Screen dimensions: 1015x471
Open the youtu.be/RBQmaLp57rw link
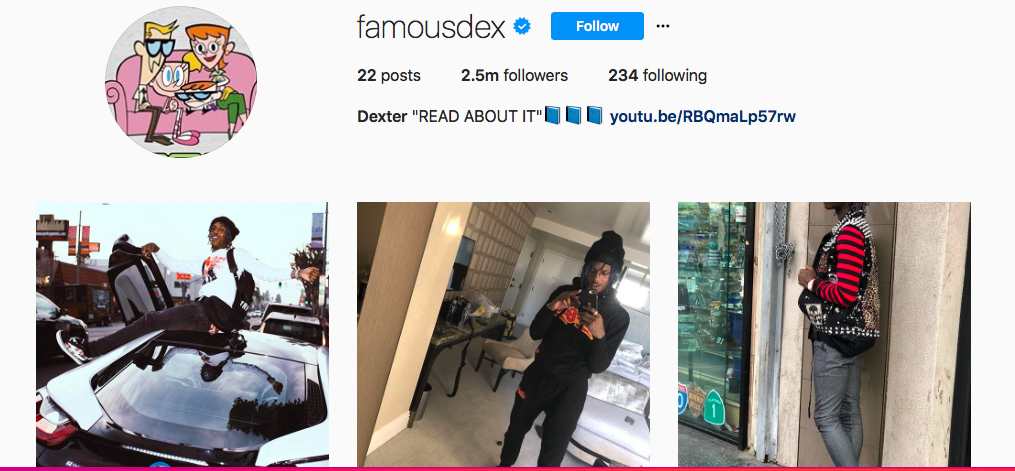coord(702,117)
